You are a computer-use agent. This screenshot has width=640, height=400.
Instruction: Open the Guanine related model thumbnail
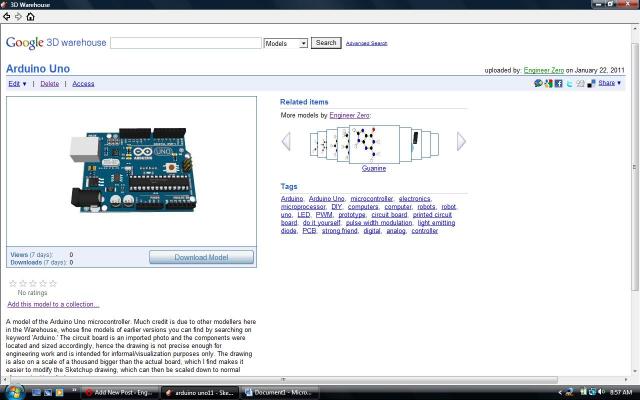[374, 142]
